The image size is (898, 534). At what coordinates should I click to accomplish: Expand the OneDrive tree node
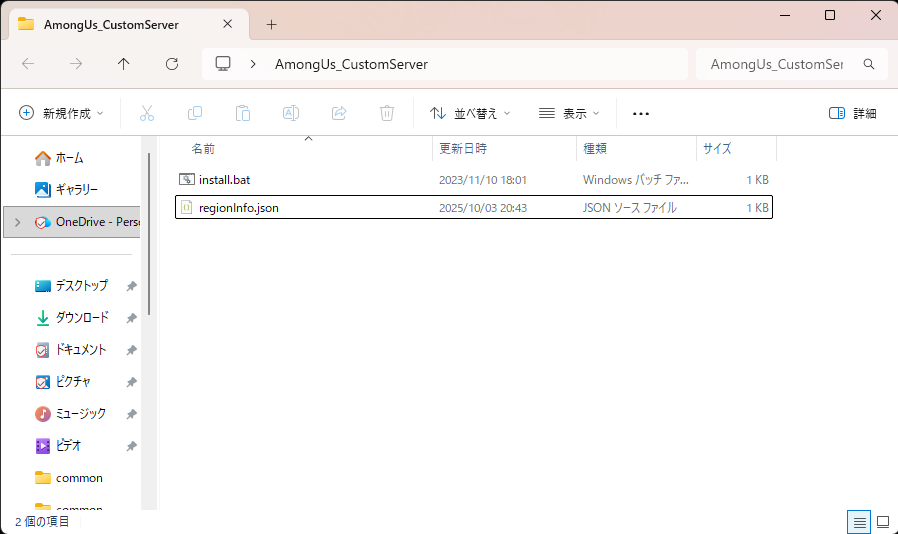17,222
